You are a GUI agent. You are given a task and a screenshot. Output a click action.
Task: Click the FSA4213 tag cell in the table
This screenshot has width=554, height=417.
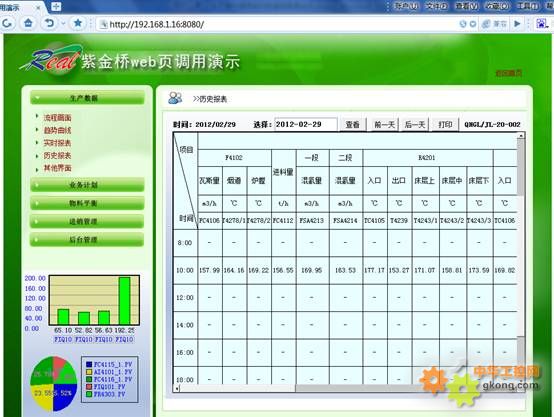point(311,221)
